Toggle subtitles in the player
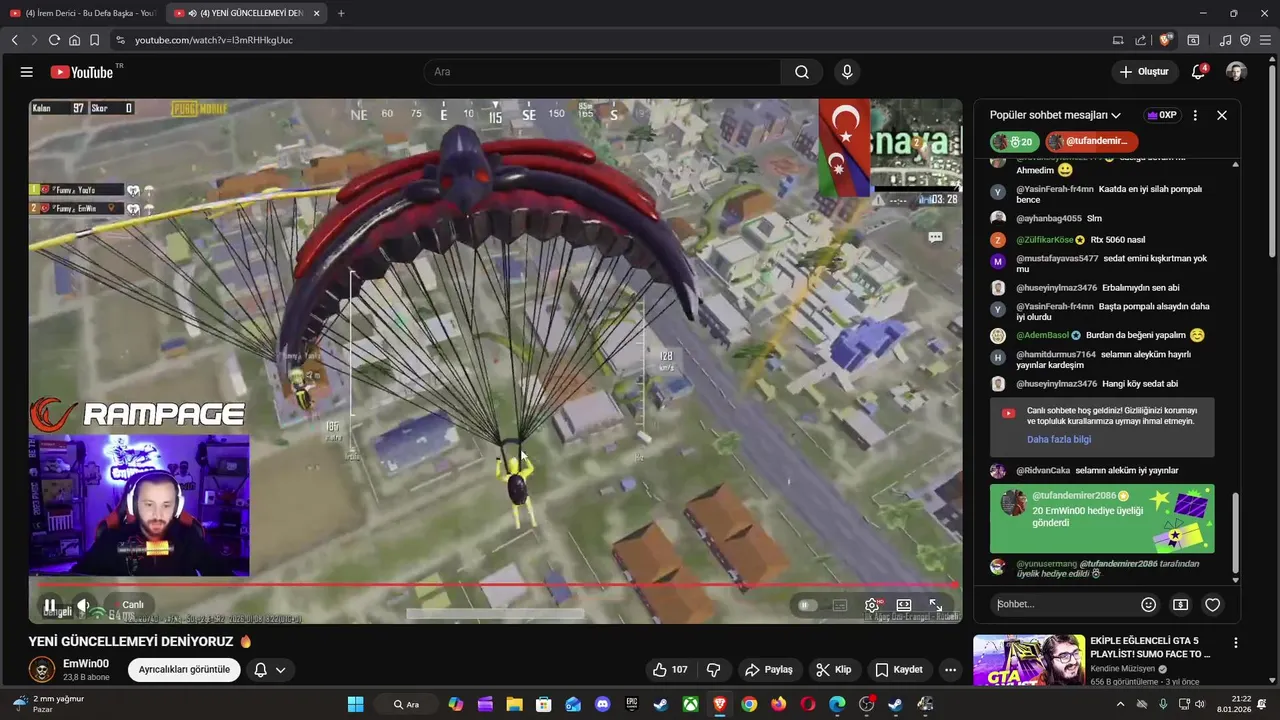Screen dimensions: 1280x720 (840, 605)
